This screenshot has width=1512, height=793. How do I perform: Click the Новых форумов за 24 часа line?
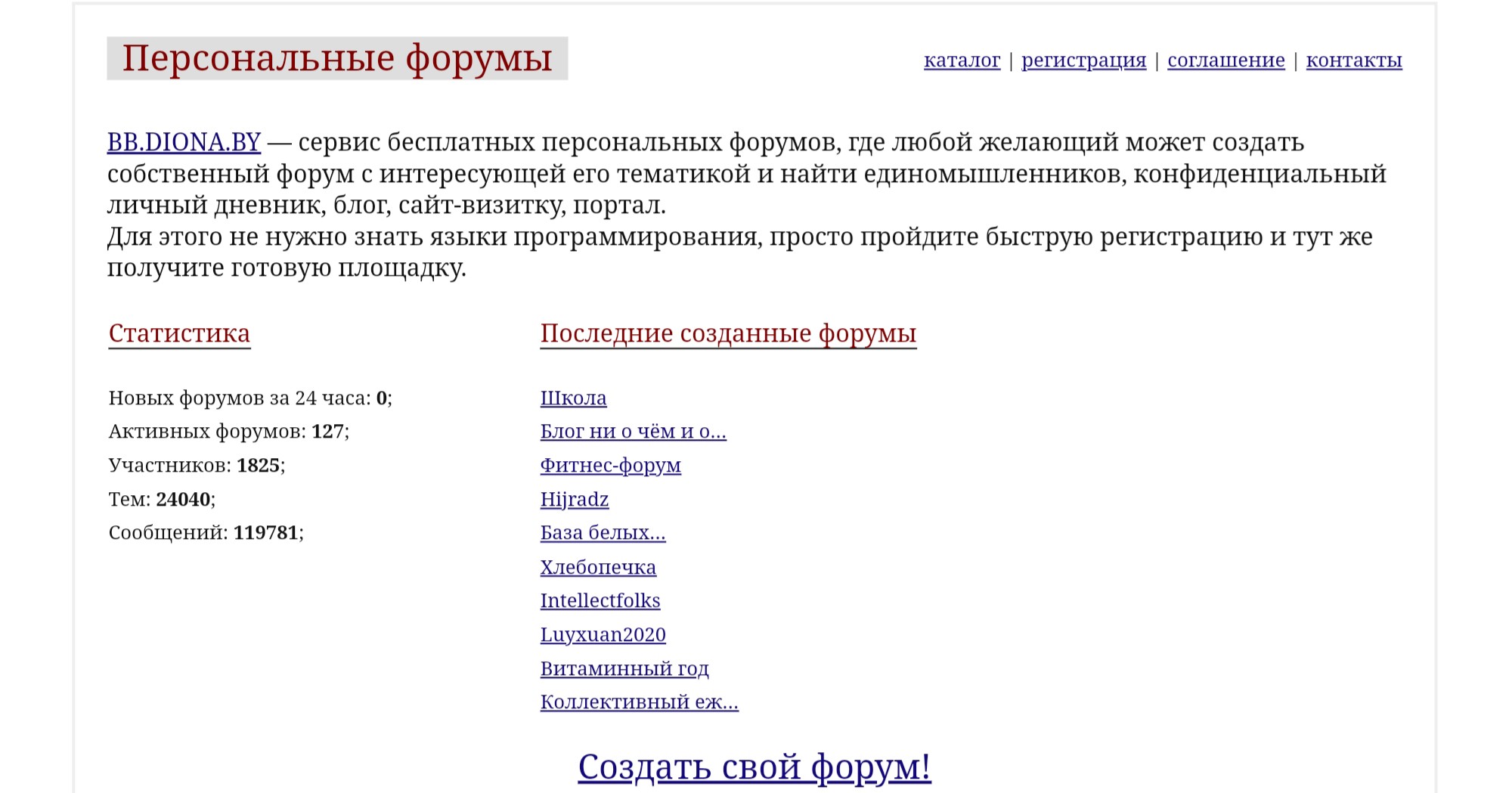(x=250, y=398)
